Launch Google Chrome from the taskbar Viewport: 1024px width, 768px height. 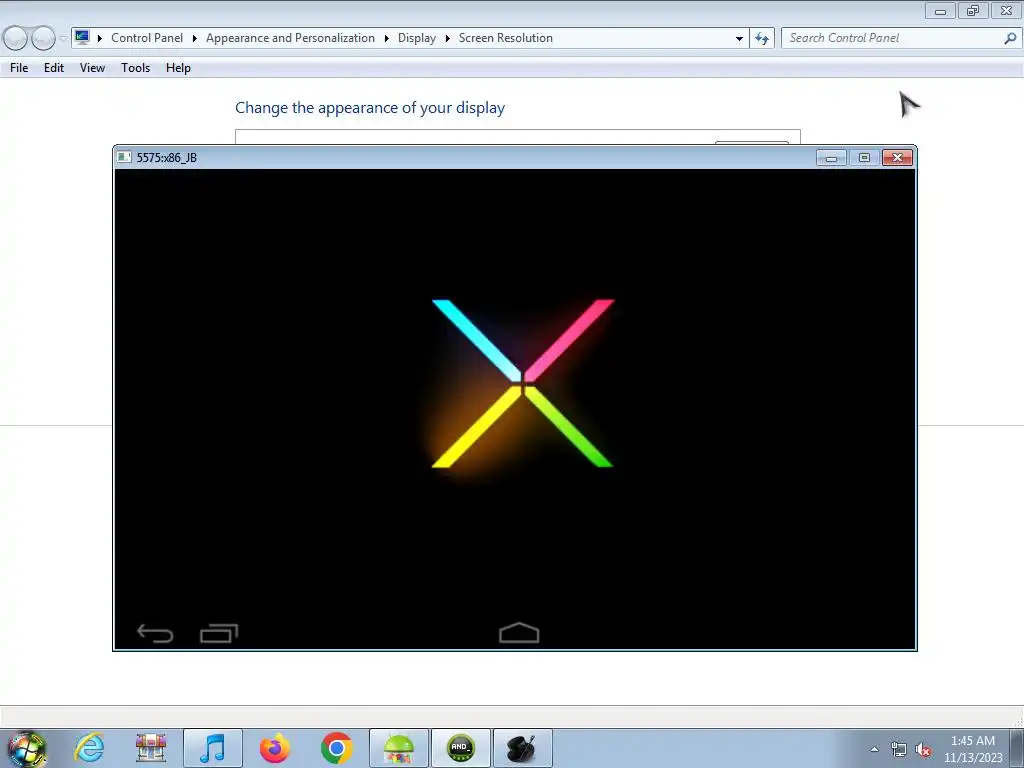tap(336, 748)
